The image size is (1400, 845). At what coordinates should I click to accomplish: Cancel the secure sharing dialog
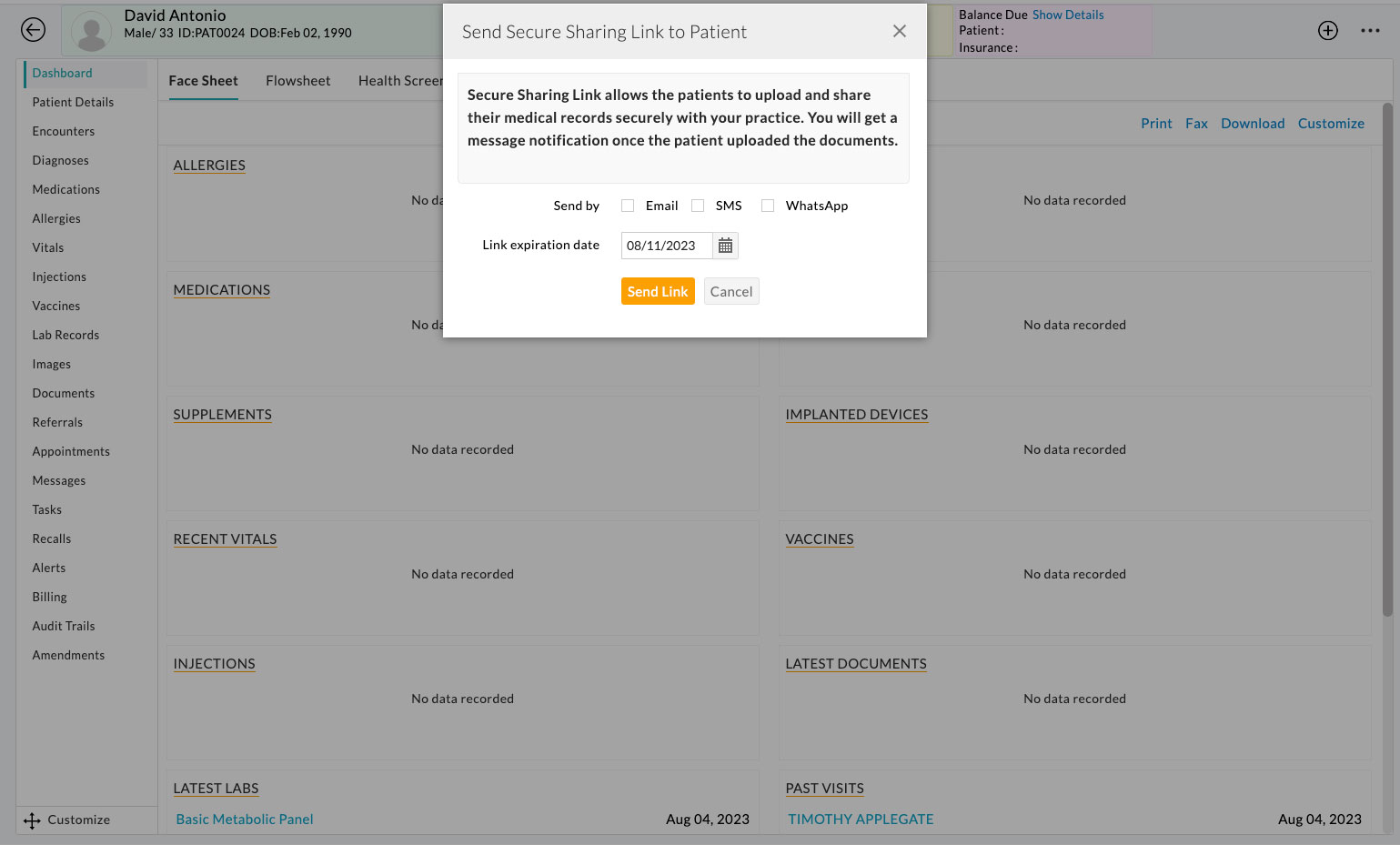point(730,291)
